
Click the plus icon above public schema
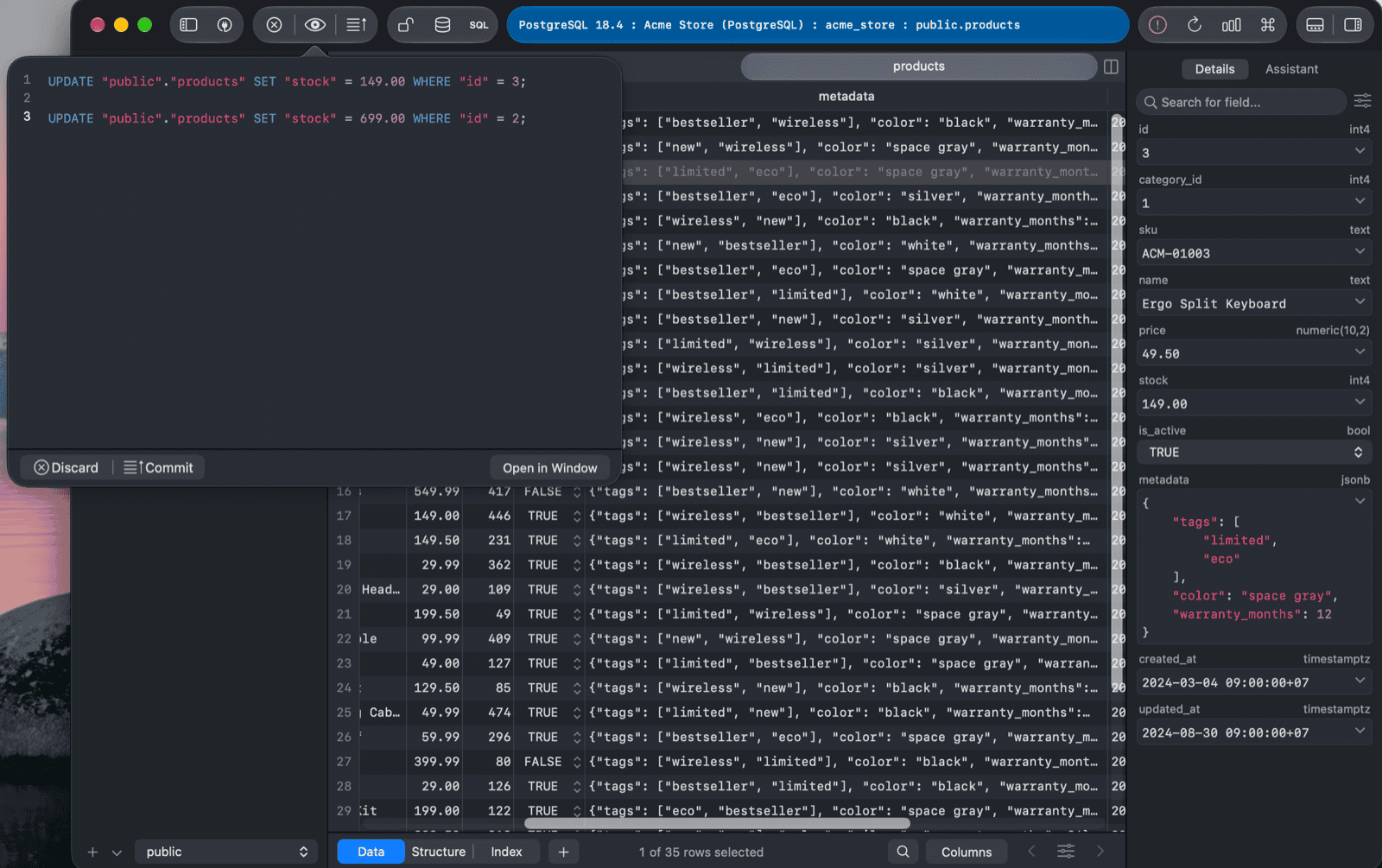click(x=92, y=852)
